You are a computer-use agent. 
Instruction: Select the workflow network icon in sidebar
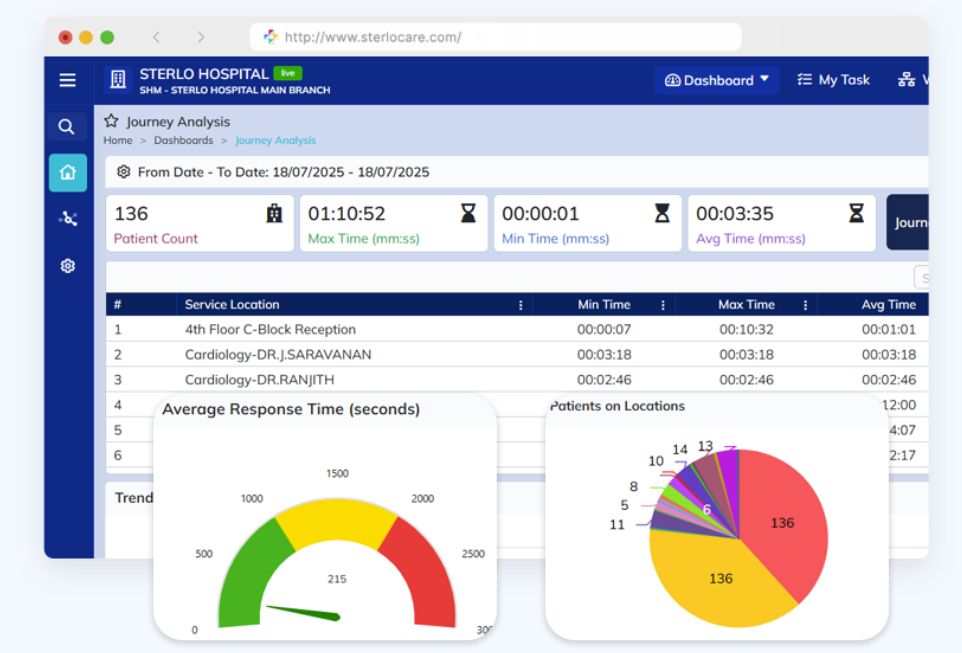(67, 218)
